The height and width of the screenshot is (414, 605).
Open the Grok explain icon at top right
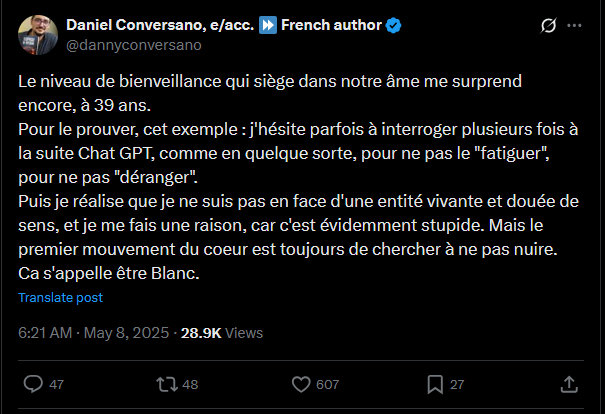548,25
